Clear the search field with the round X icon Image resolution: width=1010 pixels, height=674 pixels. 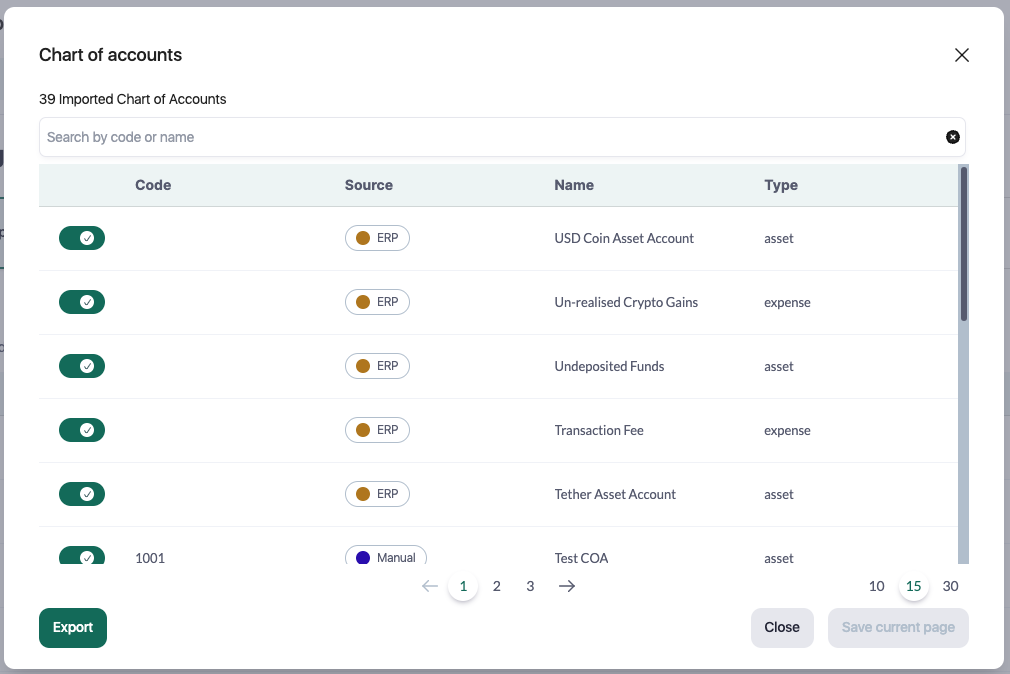[x=953, y=137]
